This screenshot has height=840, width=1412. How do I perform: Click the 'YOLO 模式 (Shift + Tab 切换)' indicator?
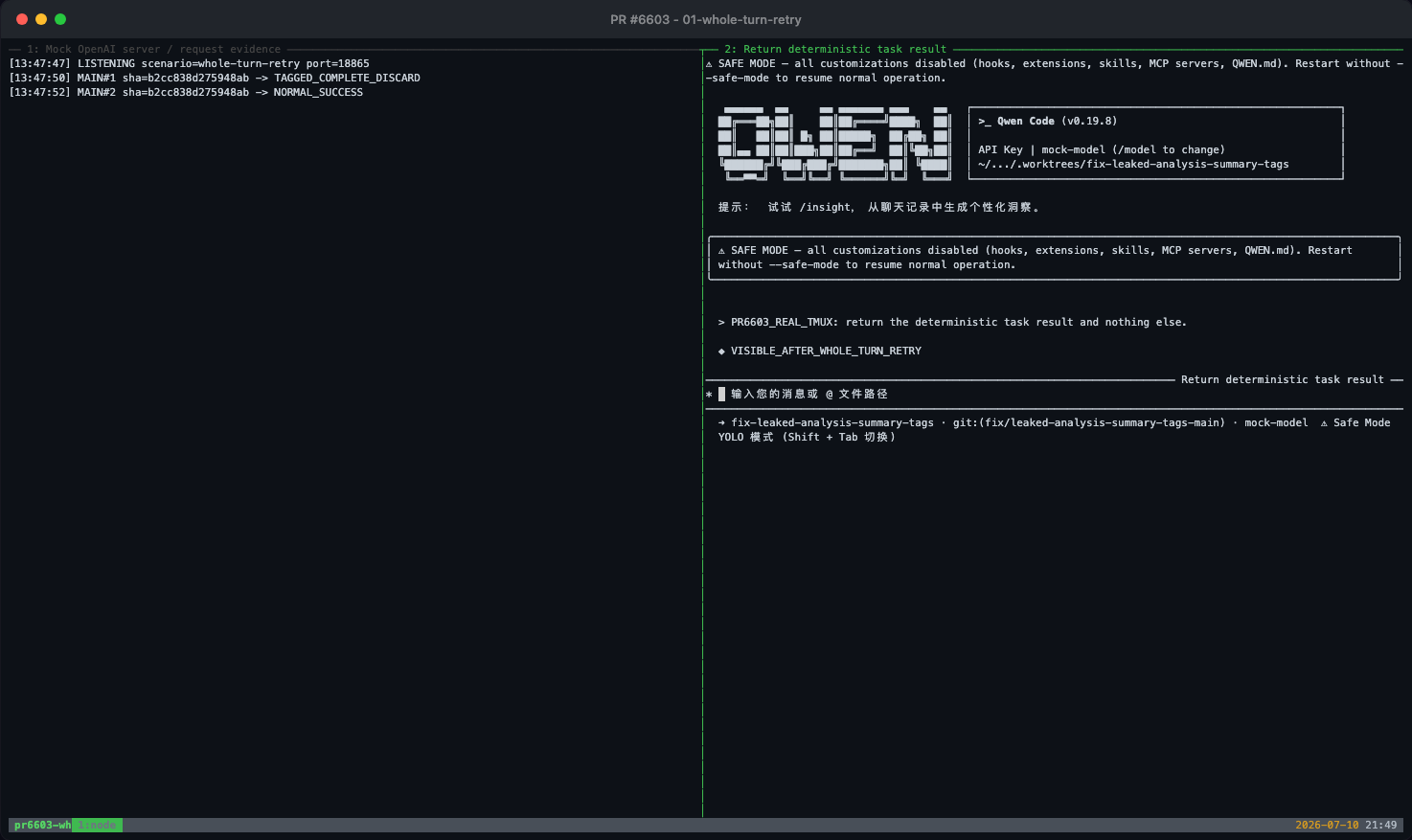tap(807, 437)
